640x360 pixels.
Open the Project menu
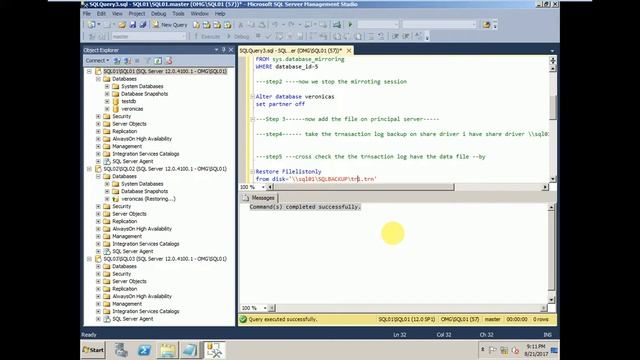[x=137, y=13]
